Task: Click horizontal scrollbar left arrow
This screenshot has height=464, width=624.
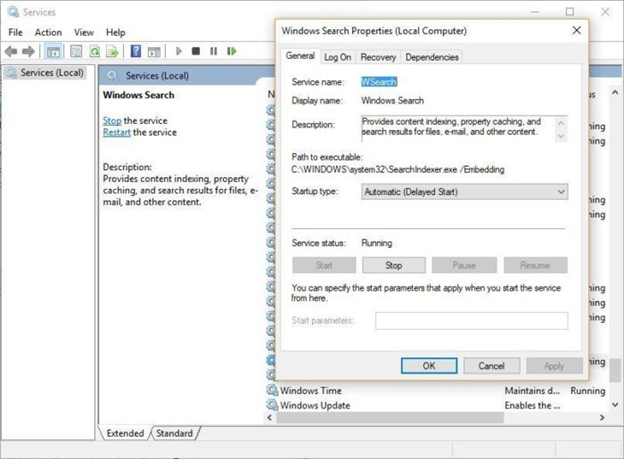Action: (x=270, y=417)
